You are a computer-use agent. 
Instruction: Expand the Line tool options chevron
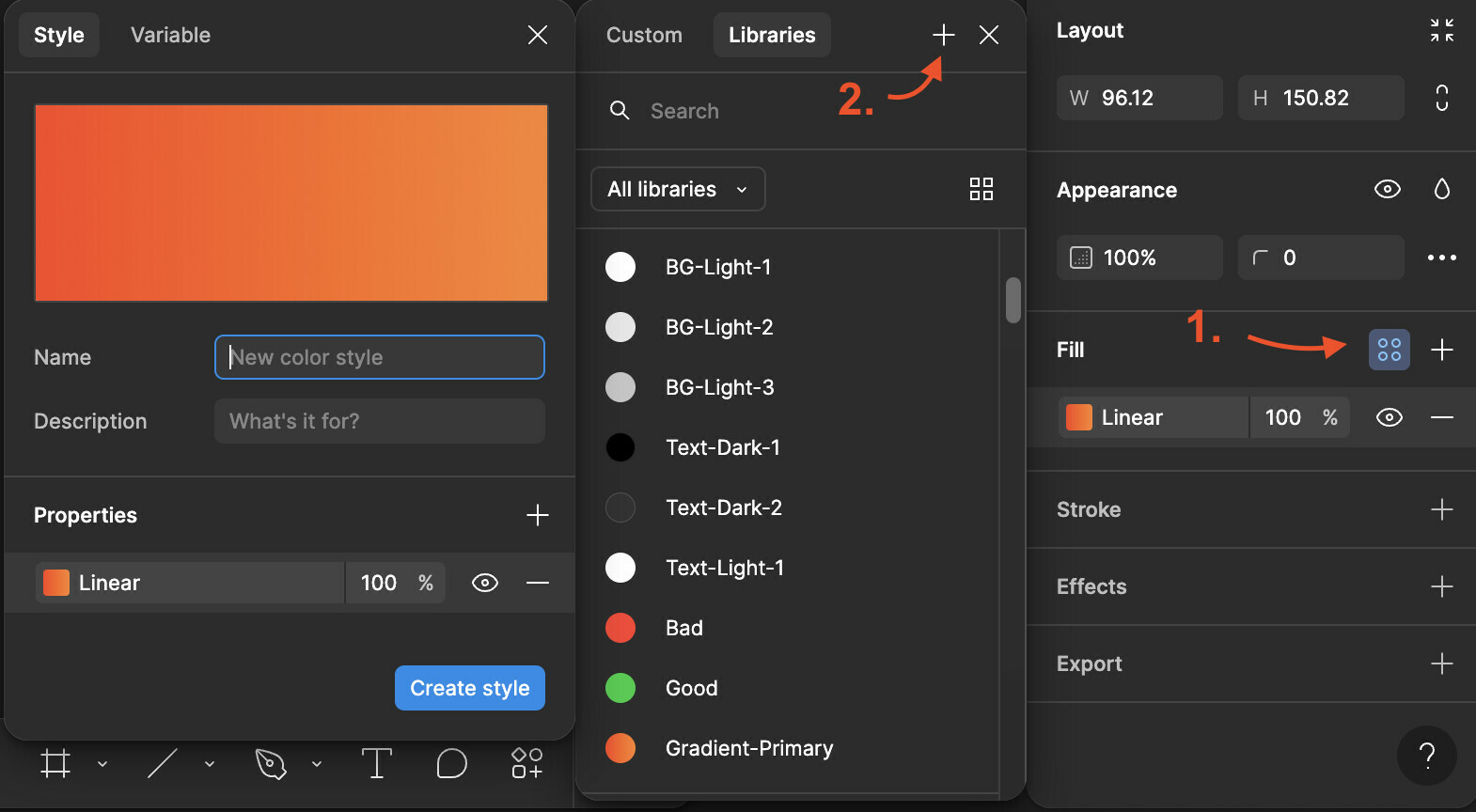click(x=210, y=764)
